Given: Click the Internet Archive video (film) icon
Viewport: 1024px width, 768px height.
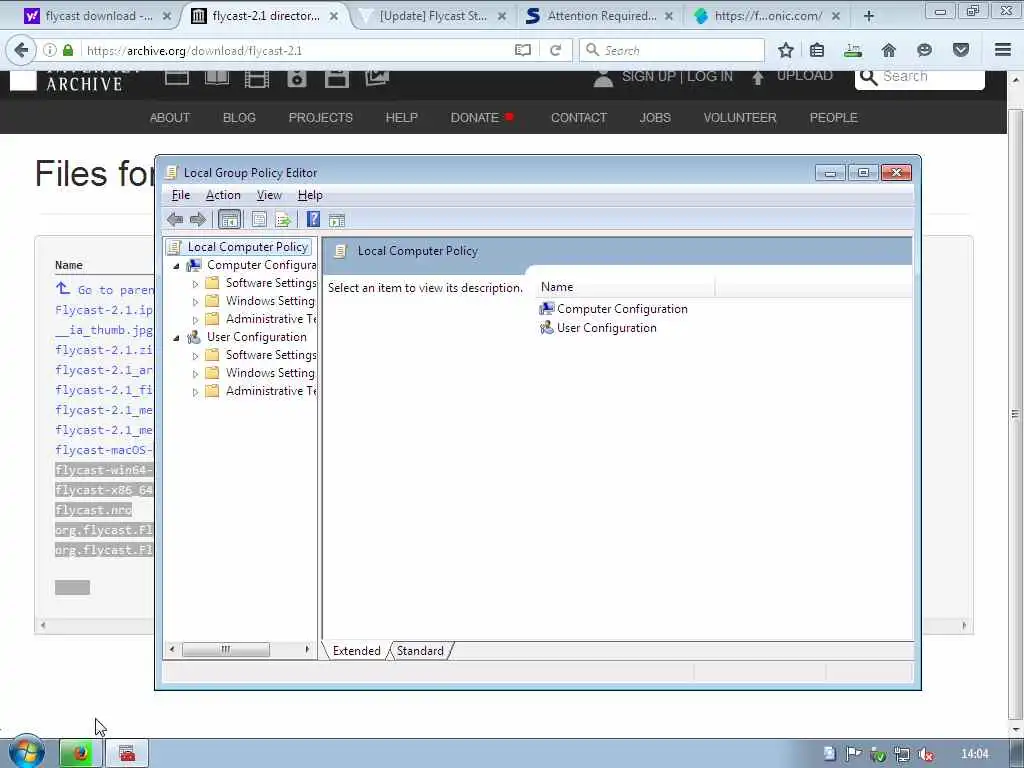Looking at the screenshot, I should pyautogui.click(x=257, y=79).
